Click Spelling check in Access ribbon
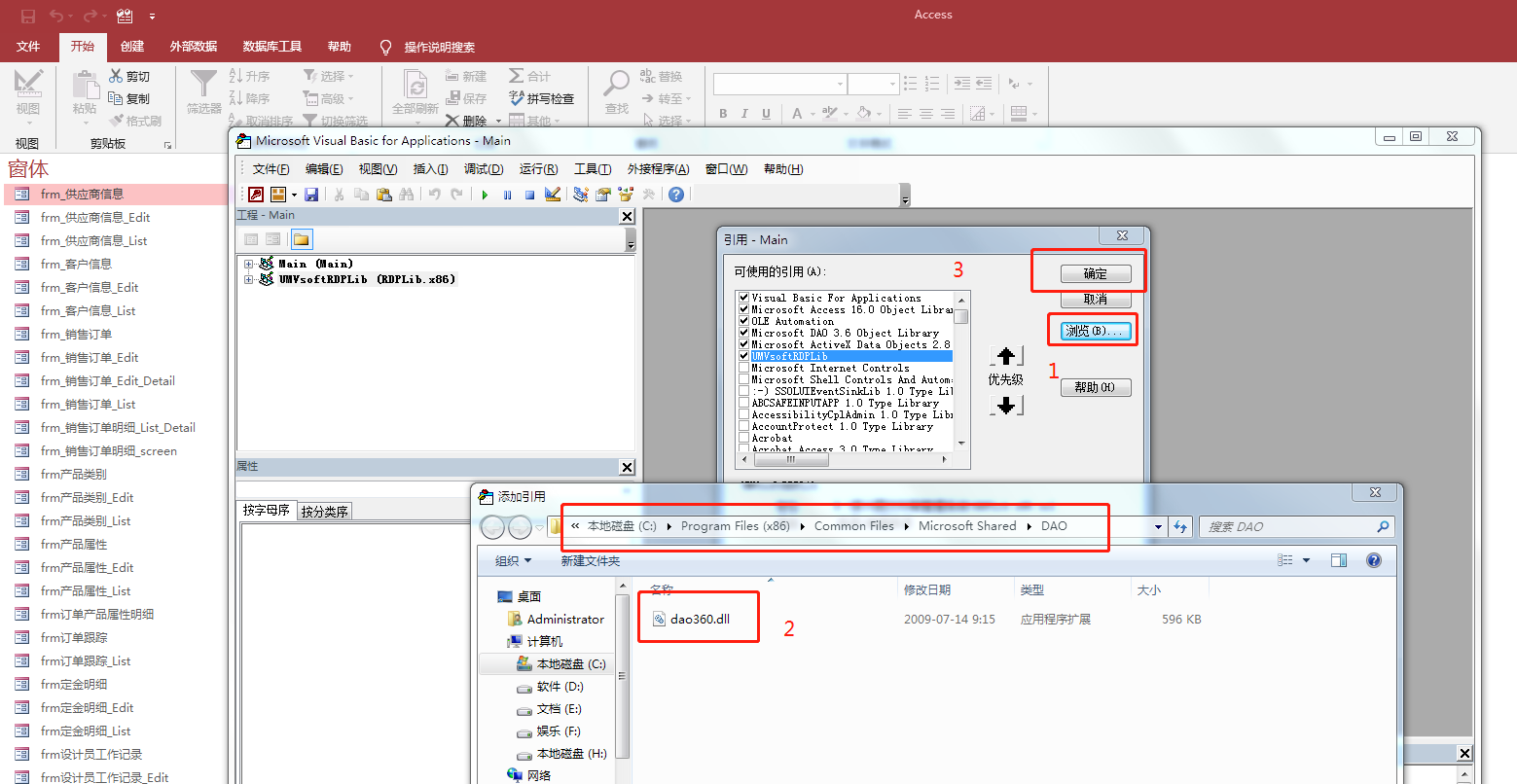1517x784 pixels. 542,98
